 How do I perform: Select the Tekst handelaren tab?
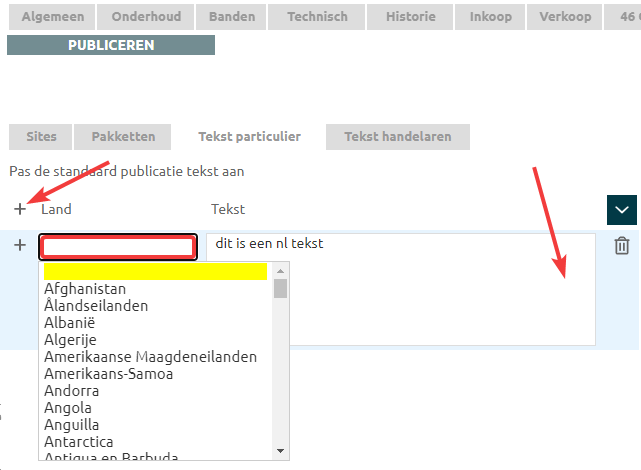click(x=397, y=137)
